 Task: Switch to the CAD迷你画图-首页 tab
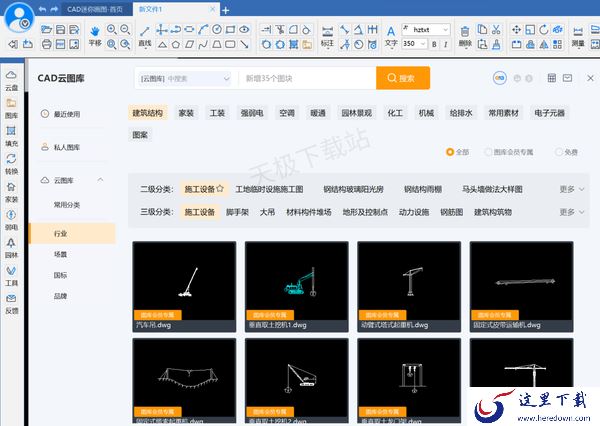[x=95, y=9]
